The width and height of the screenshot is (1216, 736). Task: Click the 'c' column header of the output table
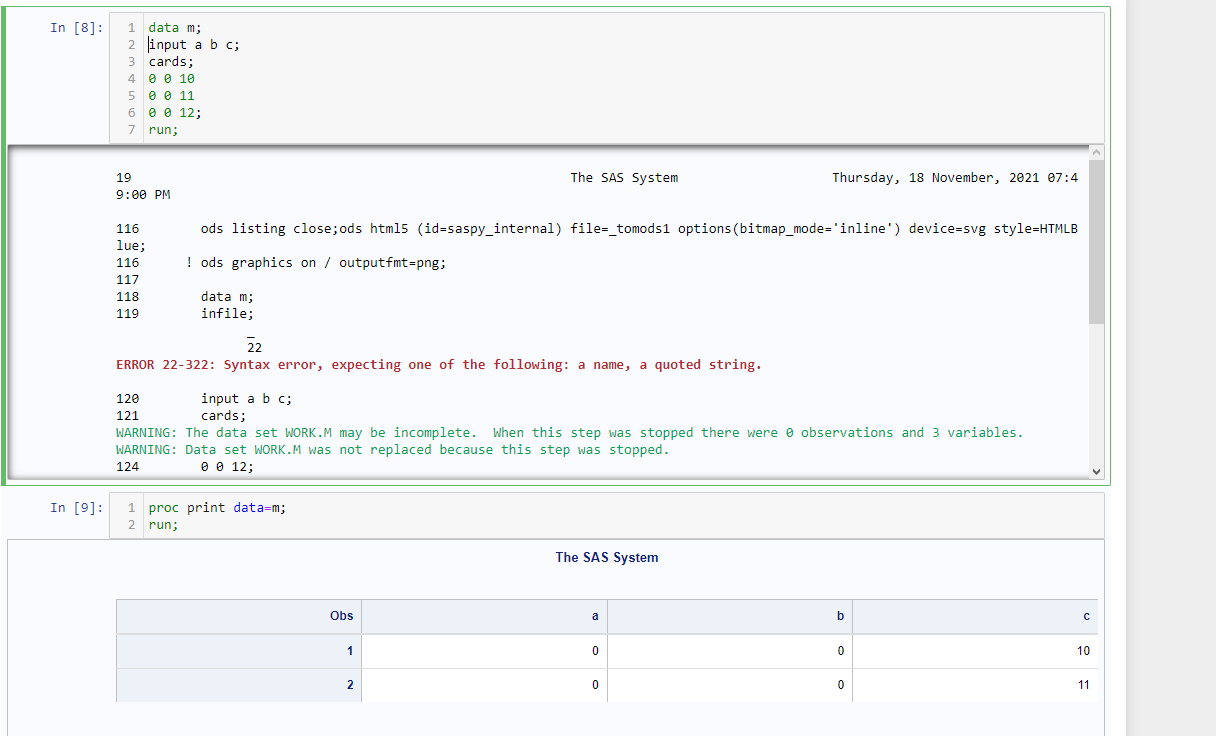(x=1085, y=616)
